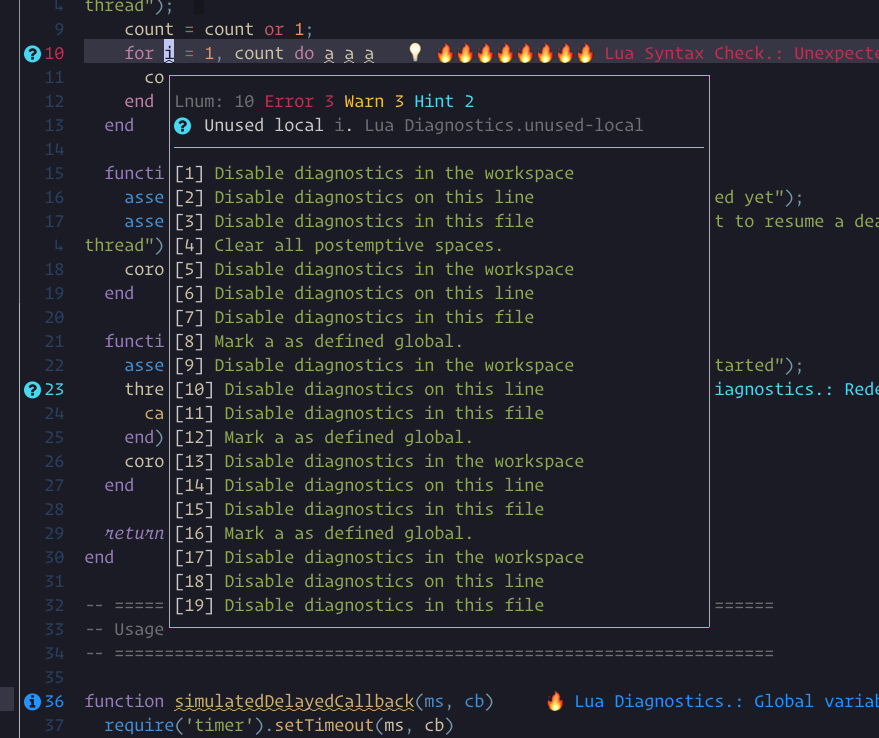Click the 'Unused local i.' diagnostic message
The width and height of the screenshot is (879, 738).
[x=279, y=126]
